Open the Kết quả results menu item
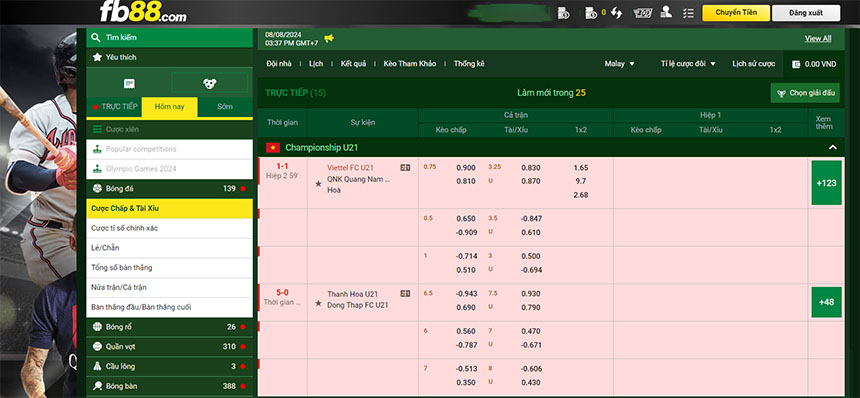 (353, 64)
